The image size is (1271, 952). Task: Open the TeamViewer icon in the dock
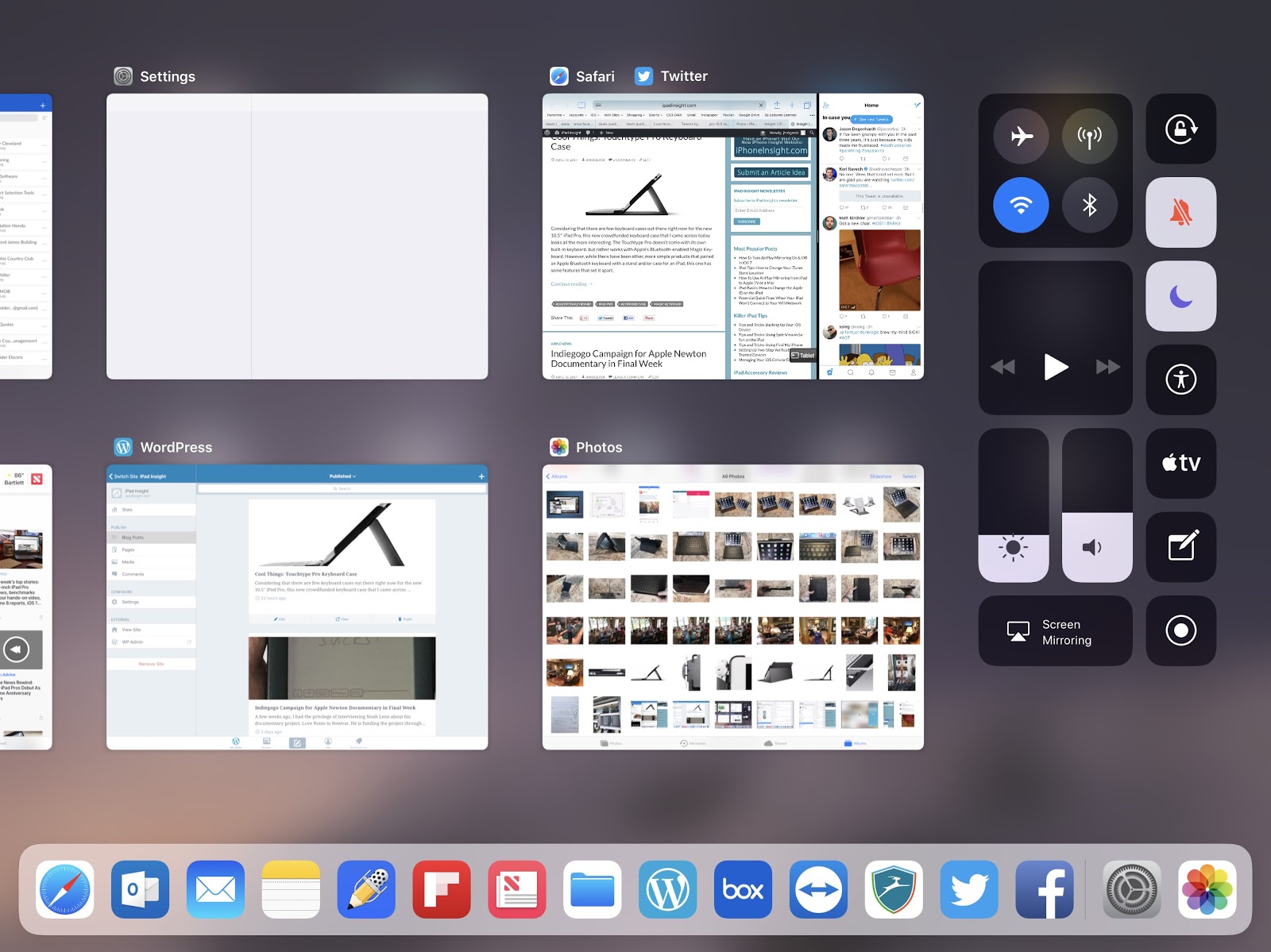818,889
